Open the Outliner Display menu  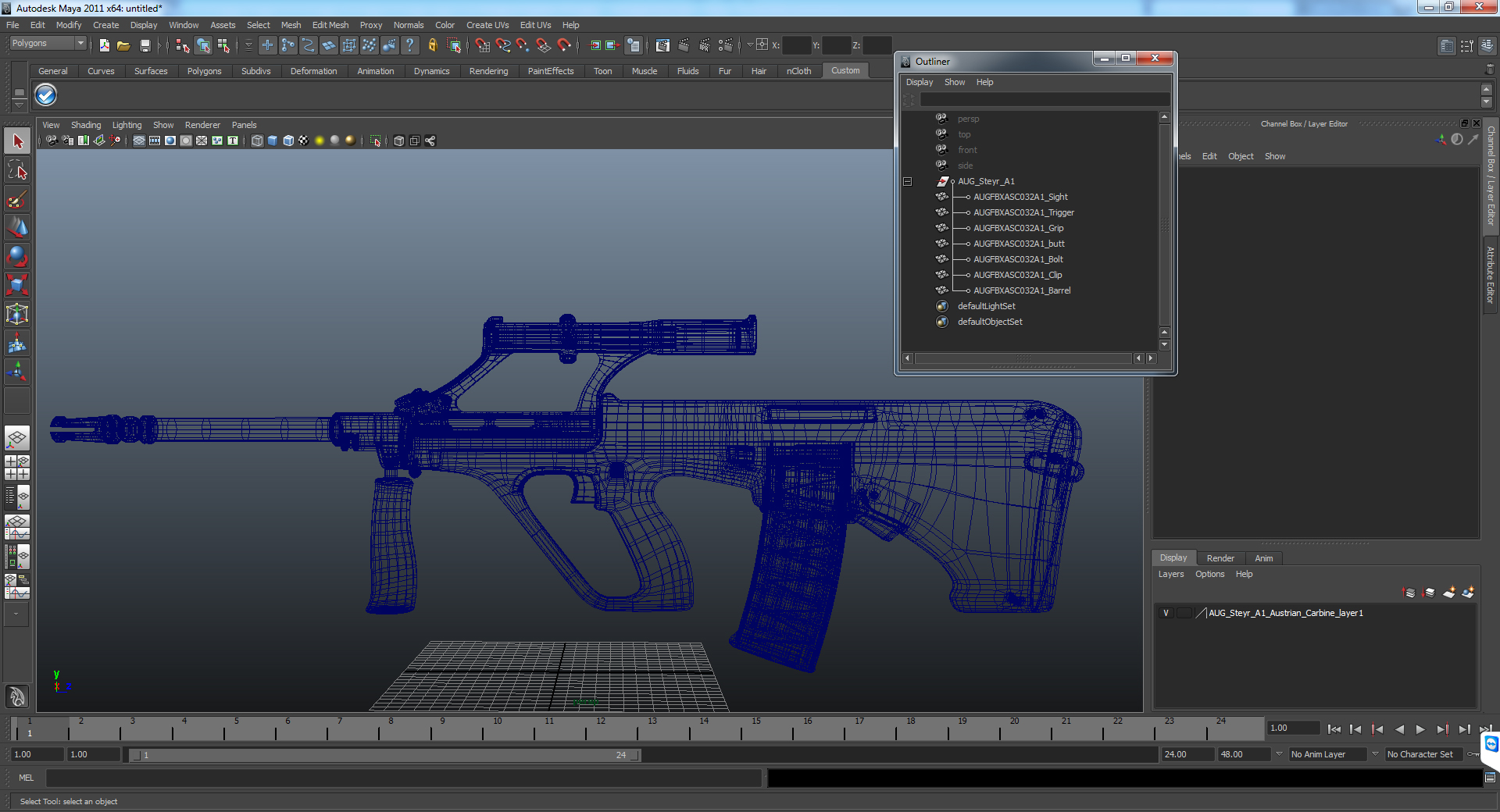pyautogui.click(x=920, y=82)
